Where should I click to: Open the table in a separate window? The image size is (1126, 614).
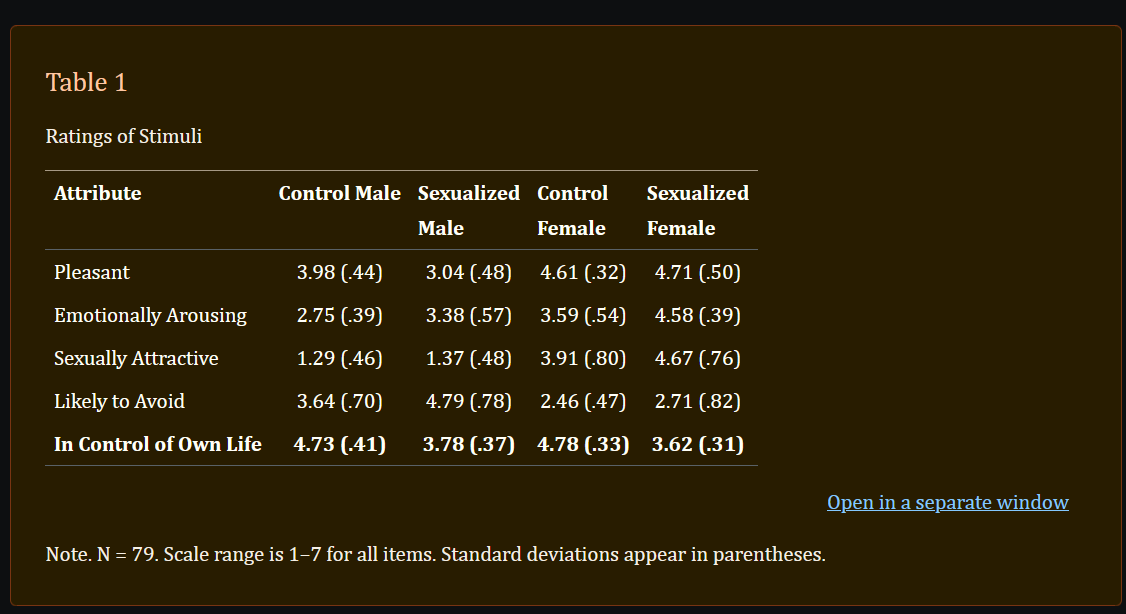947,502
